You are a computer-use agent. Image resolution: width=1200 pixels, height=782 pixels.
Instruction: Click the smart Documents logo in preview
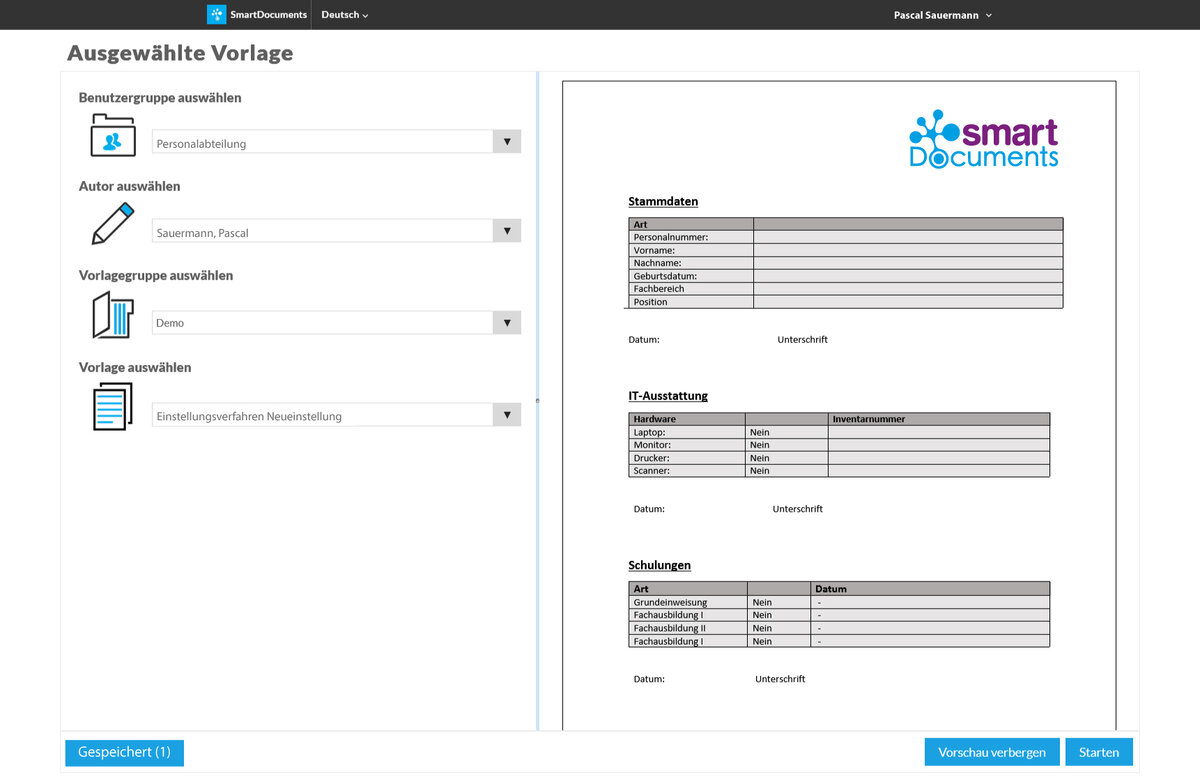click(983, 139)
